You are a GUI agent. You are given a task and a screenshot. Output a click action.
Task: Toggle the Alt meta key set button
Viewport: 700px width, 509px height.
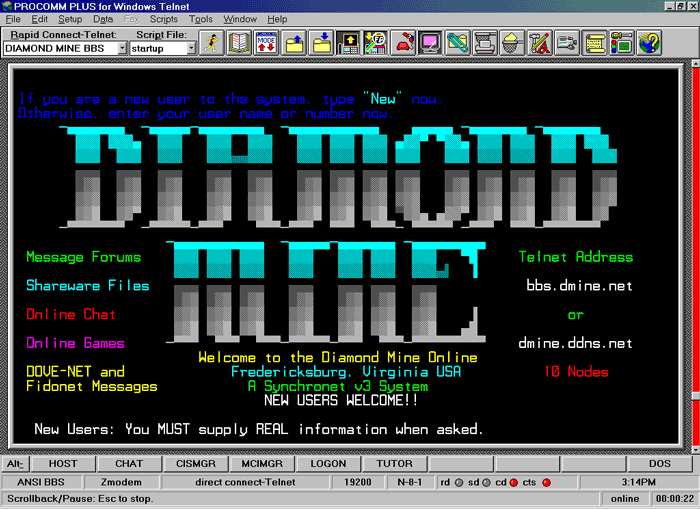(x=15, y=464)
